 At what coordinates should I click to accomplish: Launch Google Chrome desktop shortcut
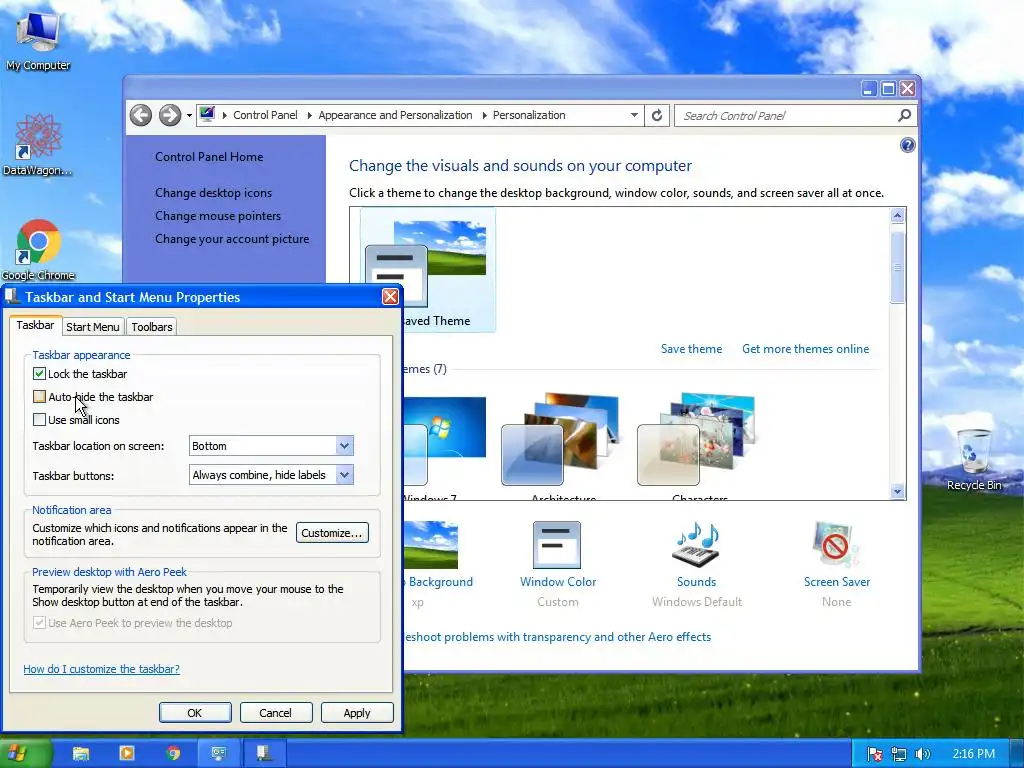coord(38,249)
